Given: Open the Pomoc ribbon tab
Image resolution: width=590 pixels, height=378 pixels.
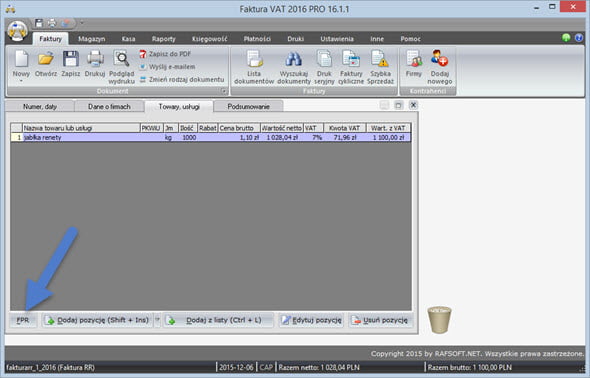Looking at the screenshot, I should tap(411, 39).
